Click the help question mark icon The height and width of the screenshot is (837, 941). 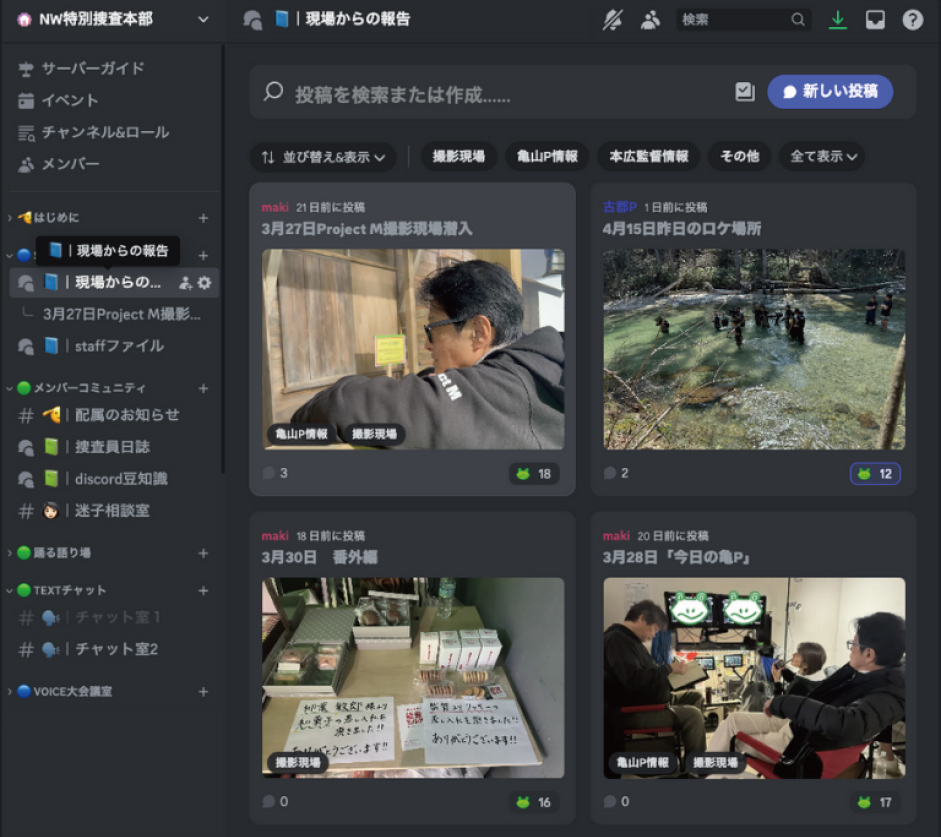pos(912,20)
